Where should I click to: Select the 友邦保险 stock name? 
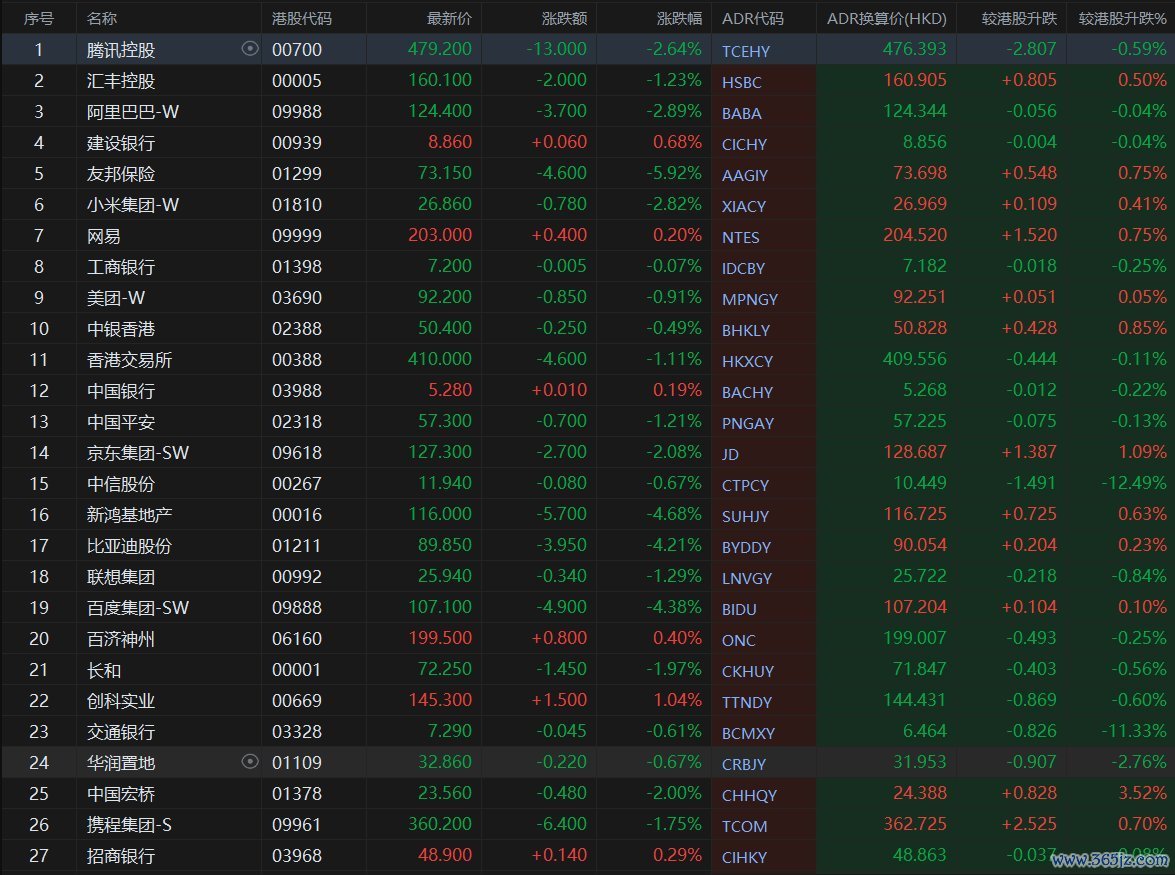click(121, 174)
